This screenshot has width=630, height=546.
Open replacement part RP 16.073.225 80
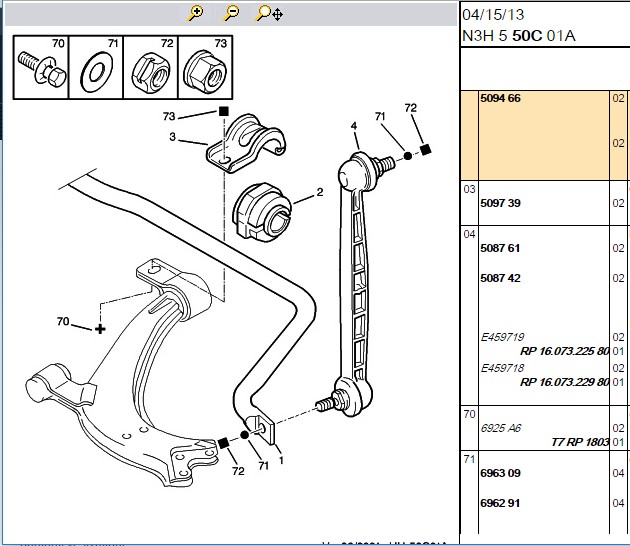point(565,351)
